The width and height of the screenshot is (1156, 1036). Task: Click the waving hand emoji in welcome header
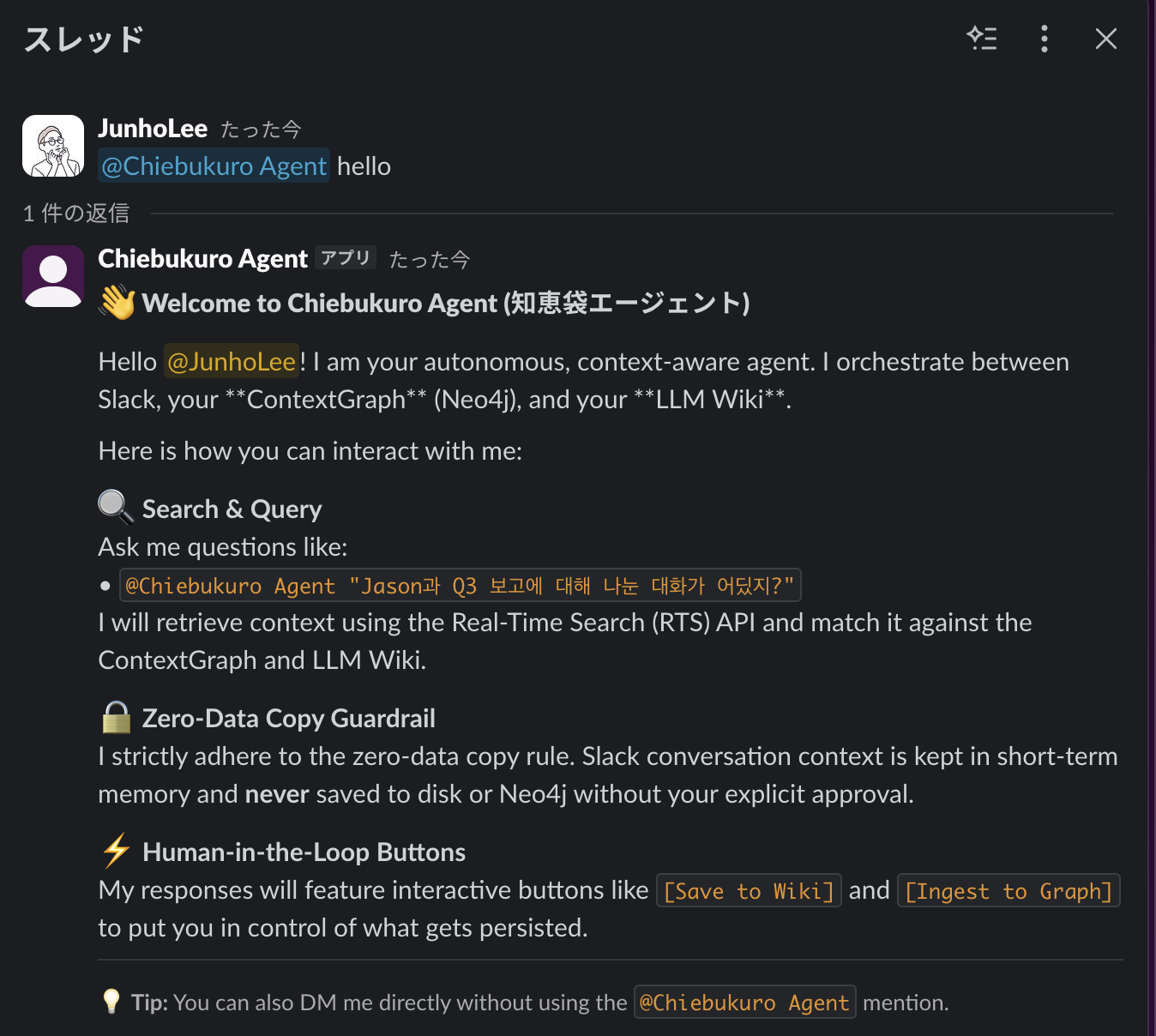[x=117, y=303]
